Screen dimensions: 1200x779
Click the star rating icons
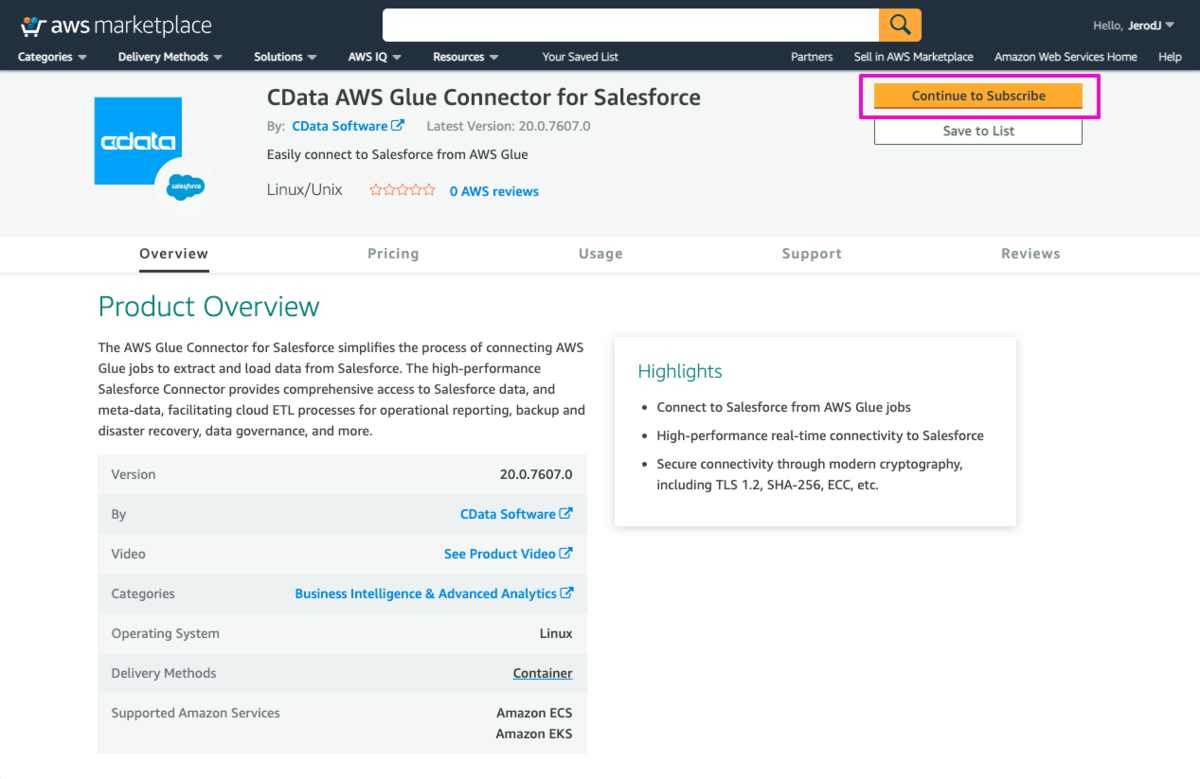point(402,190)
